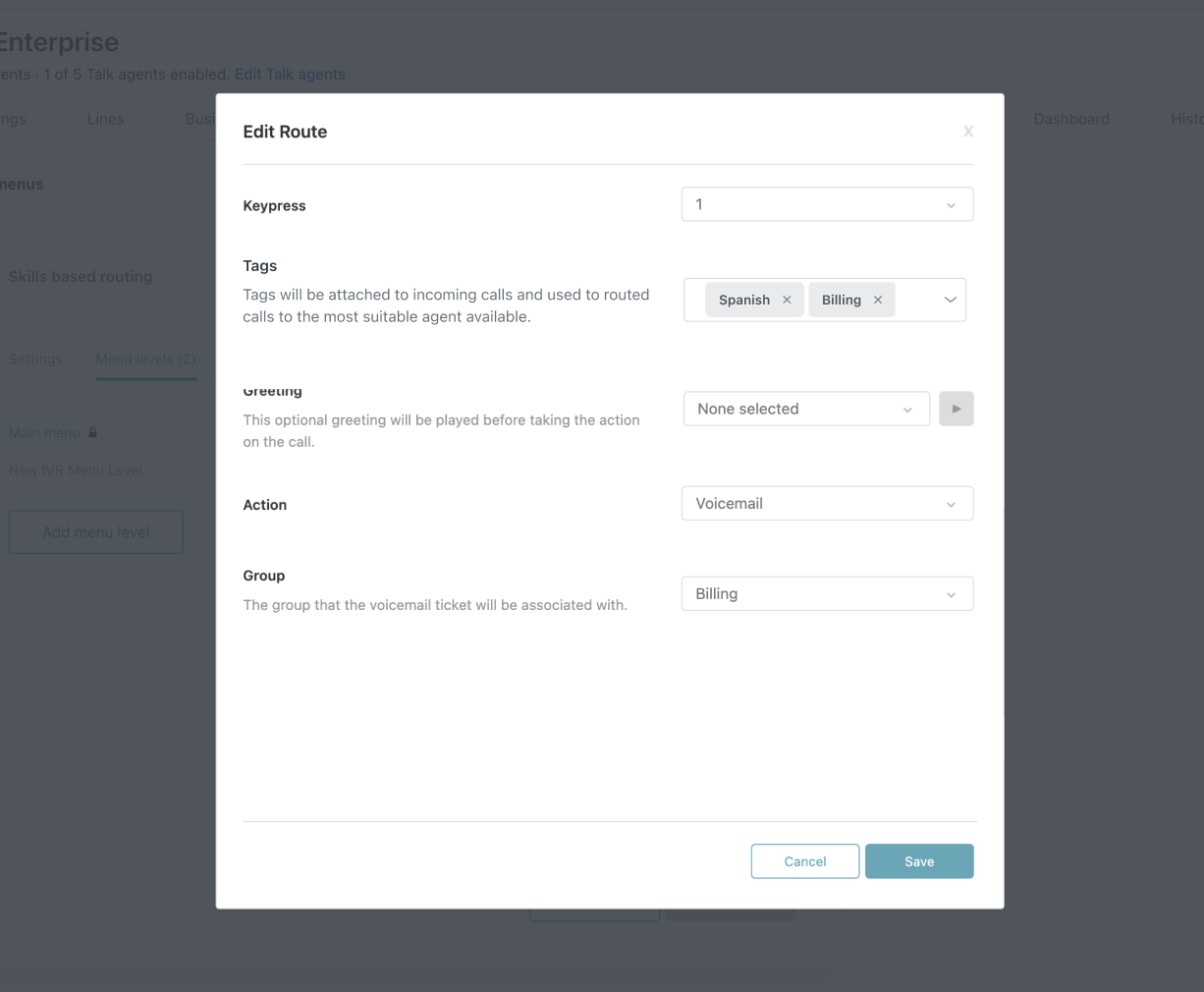Image resolution: width=1204 pixels, height=992 pixels.
Task: Open the Group dropdown set to Billing
Action: pos(827,594)
